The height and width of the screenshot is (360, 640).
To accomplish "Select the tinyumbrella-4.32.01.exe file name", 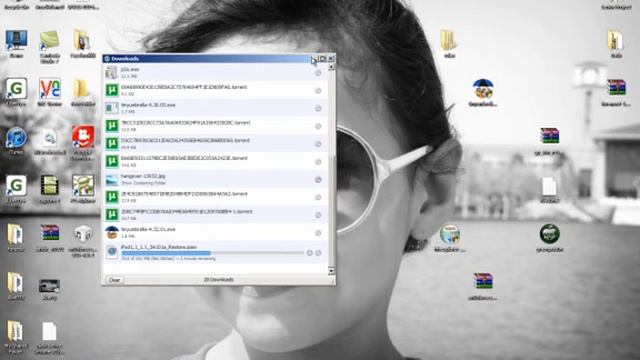I will coord(148,229).
